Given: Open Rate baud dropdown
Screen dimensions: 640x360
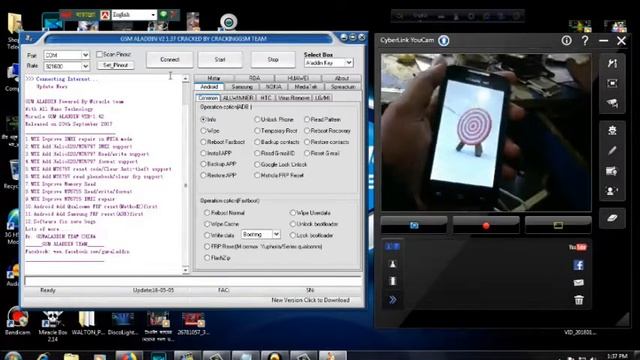Looking at the screenshot, I should [85, 66].
